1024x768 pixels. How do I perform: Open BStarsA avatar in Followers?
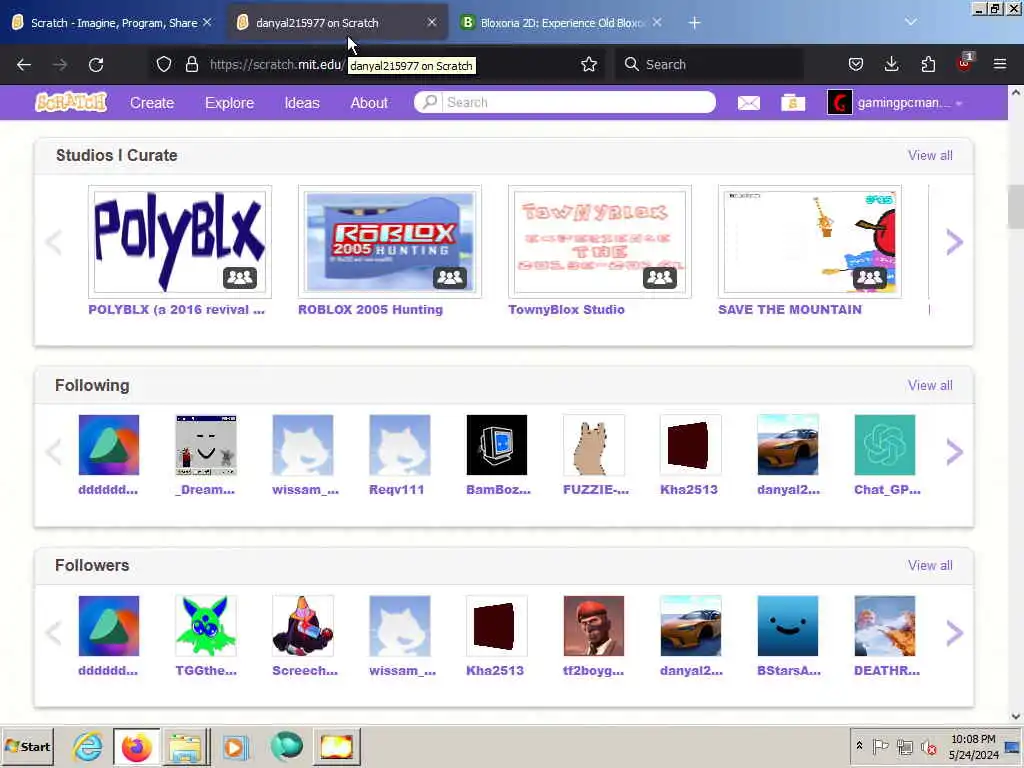pyautogui.click(x=788, y=626)
